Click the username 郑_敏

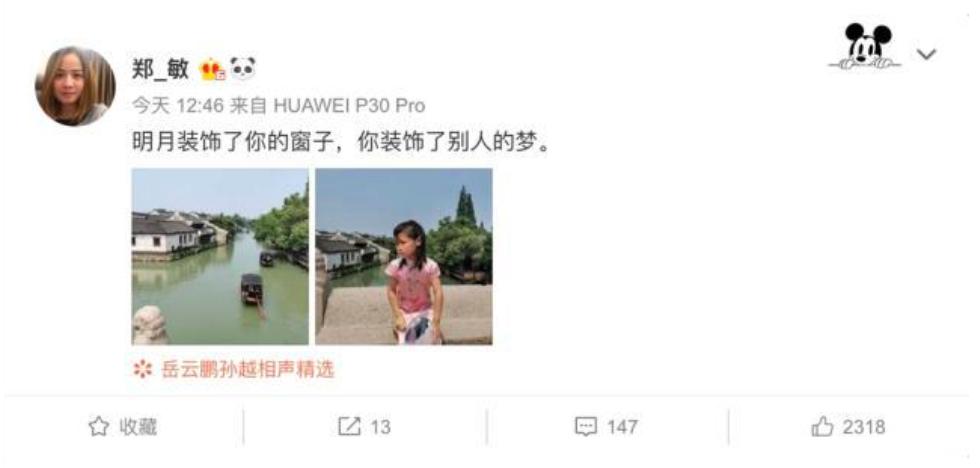pos(160,68)
